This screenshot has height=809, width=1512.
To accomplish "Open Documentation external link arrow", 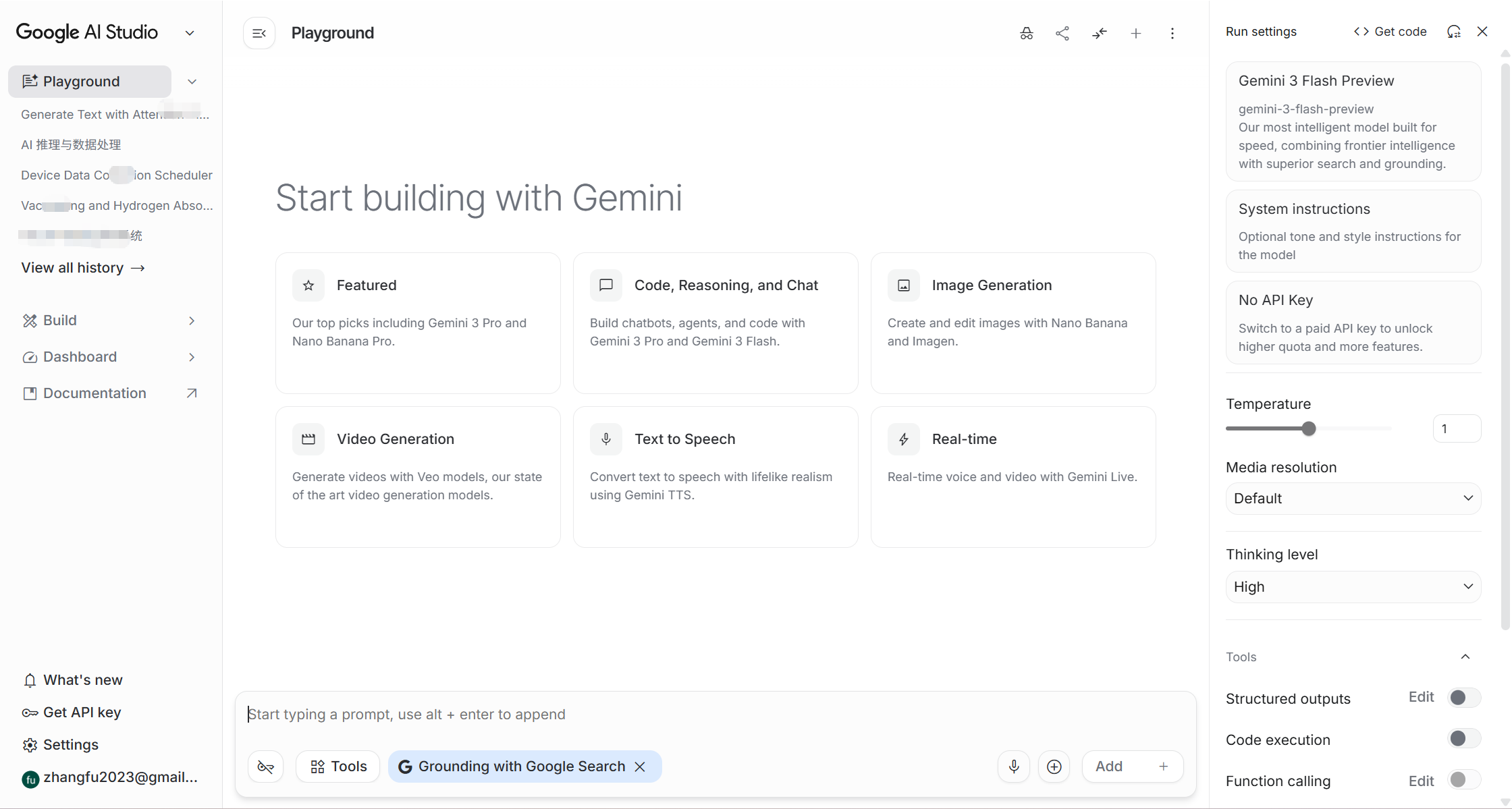I will tap(192, 393).
